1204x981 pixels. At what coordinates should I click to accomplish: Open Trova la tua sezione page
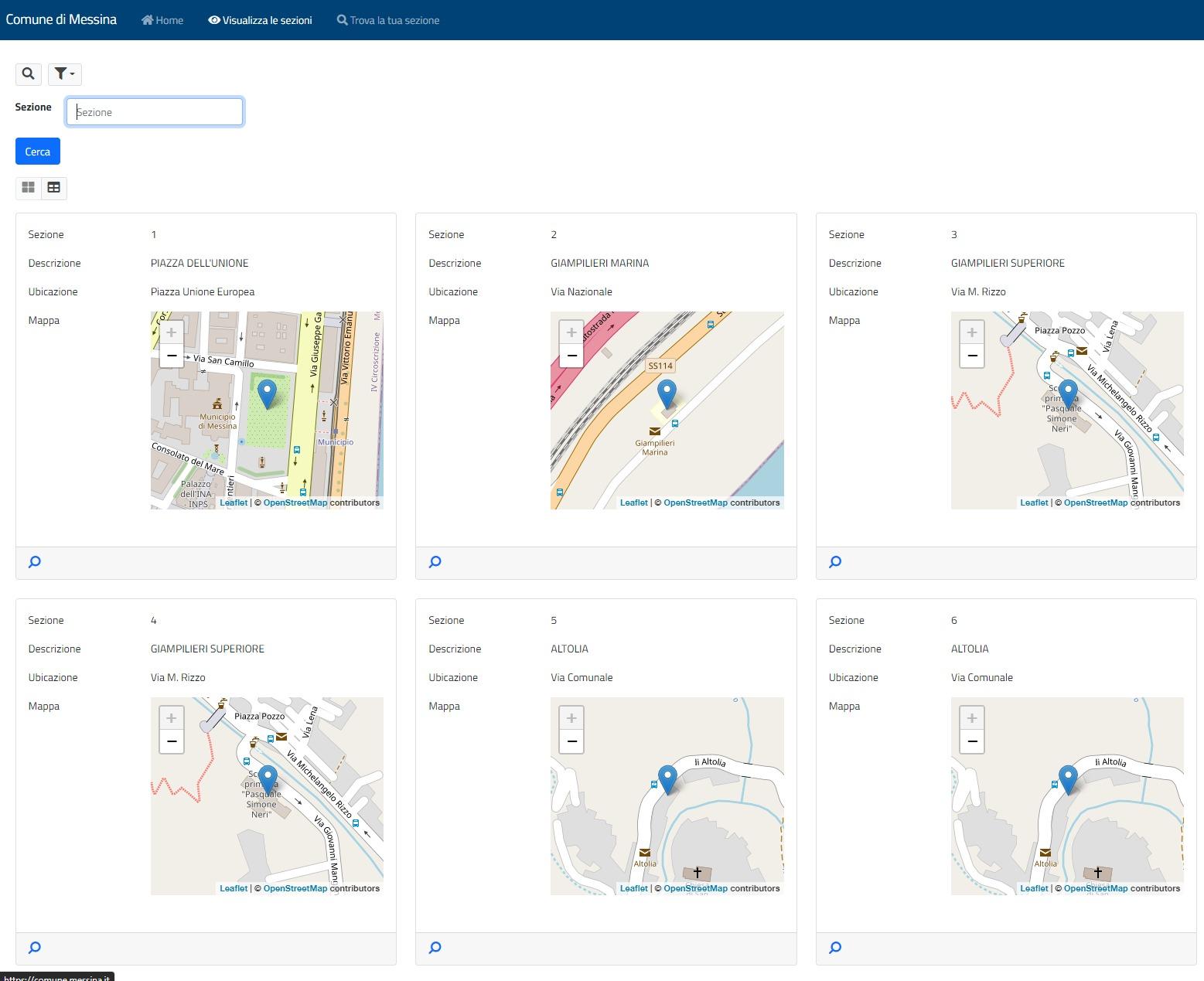[388, 20]
